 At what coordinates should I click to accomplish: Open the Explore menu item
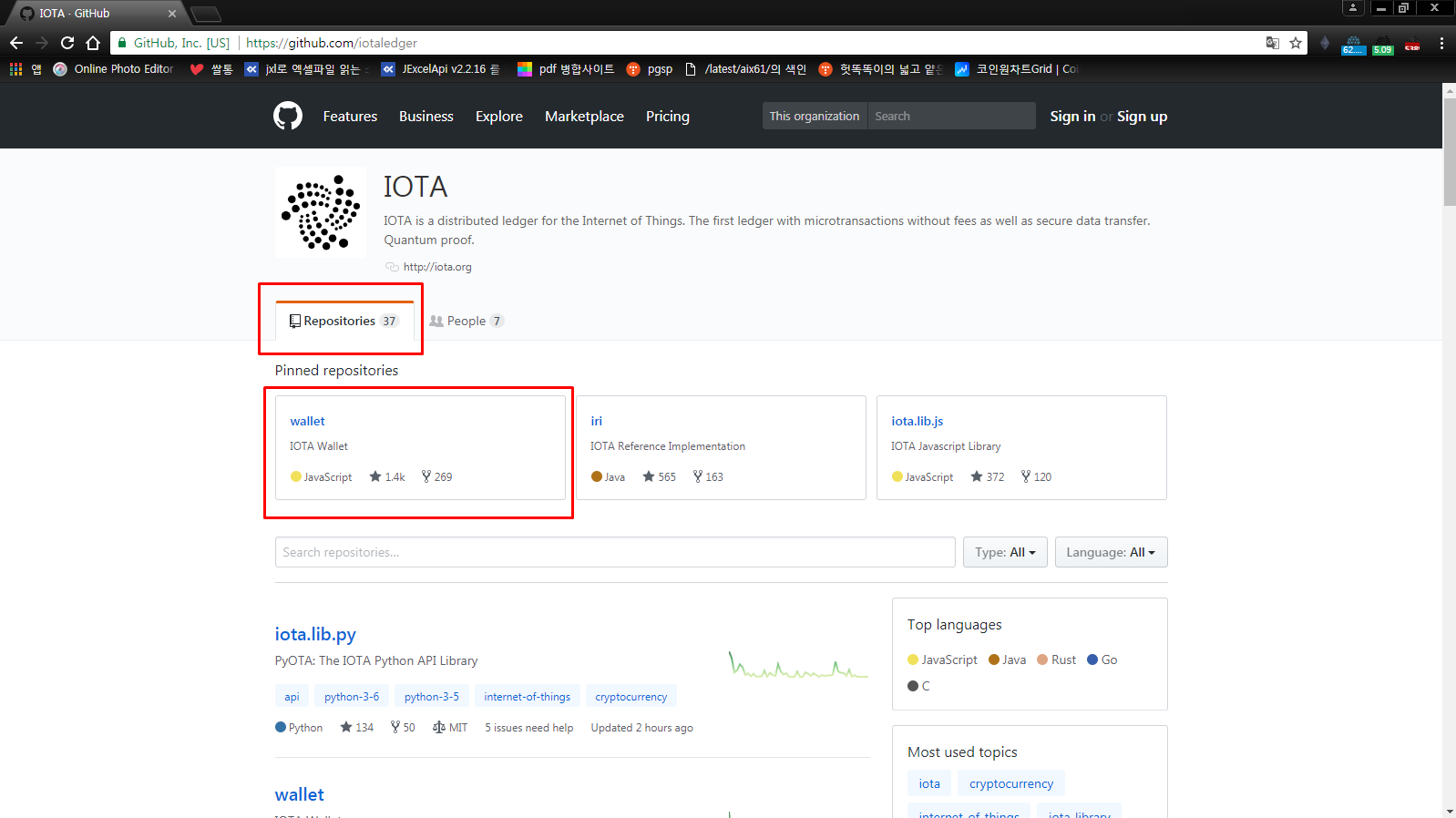[499, 117]
